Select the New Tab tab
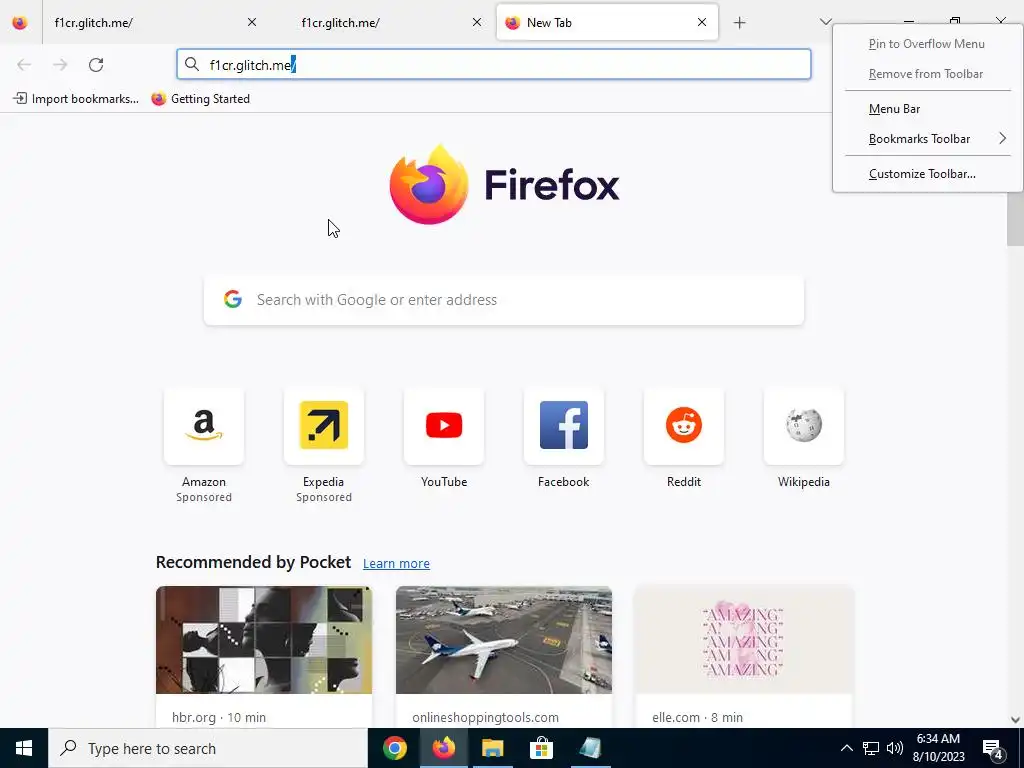 607,23
